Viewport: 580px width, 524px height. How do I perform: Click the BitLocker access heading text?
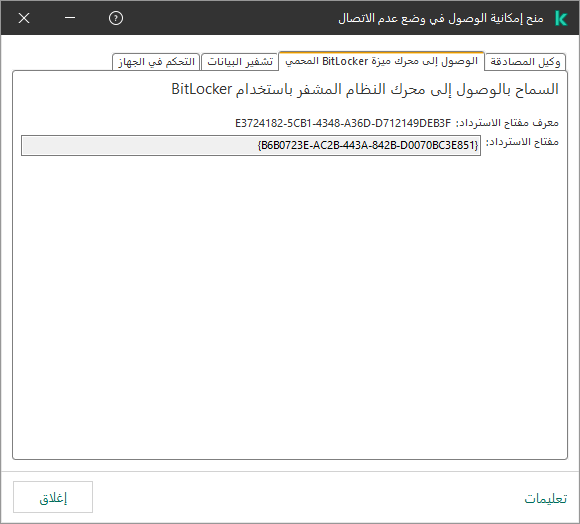click(x=365, y=89)
